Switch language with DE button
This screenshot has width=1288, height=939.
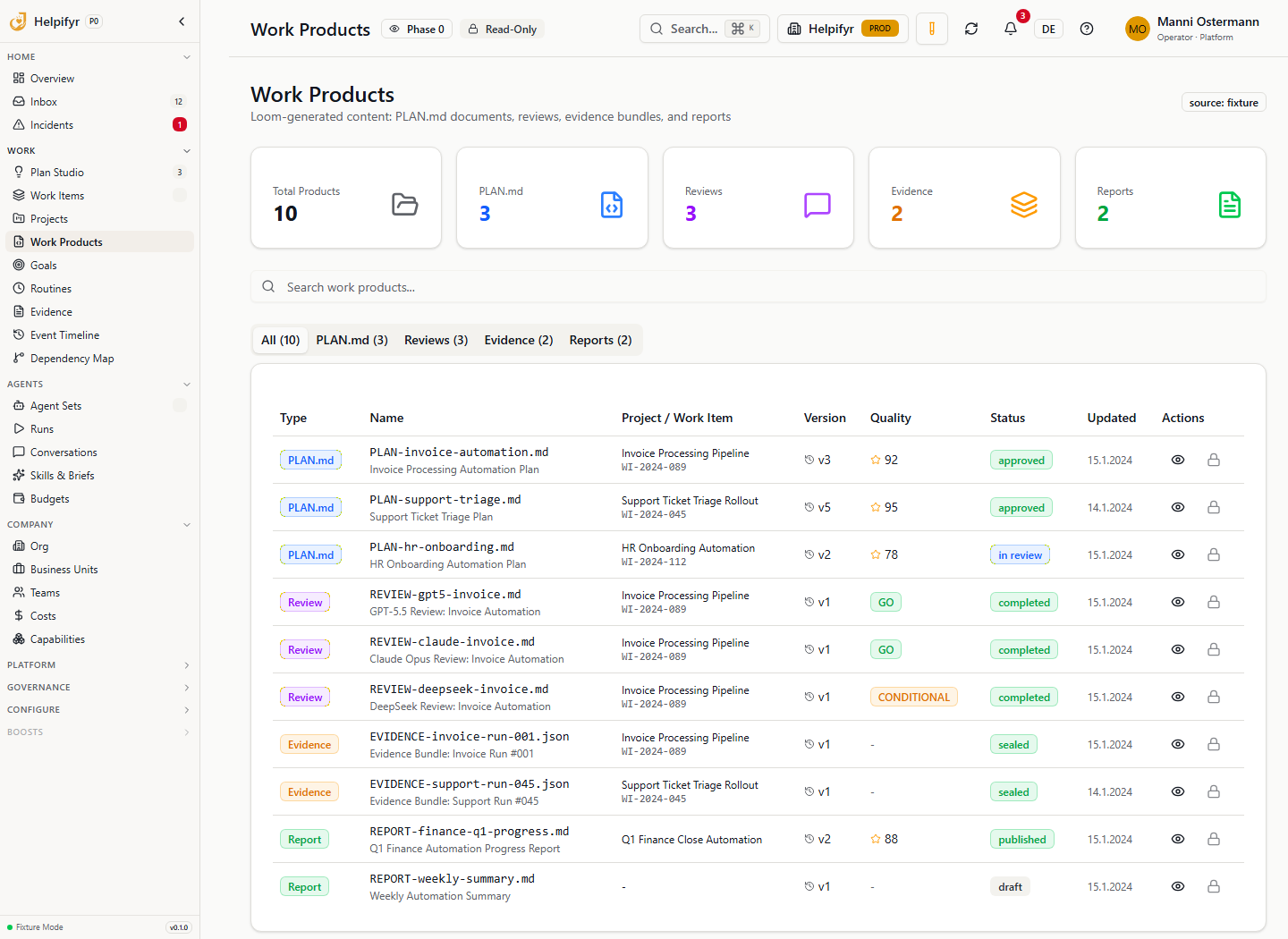point(1048,29)
